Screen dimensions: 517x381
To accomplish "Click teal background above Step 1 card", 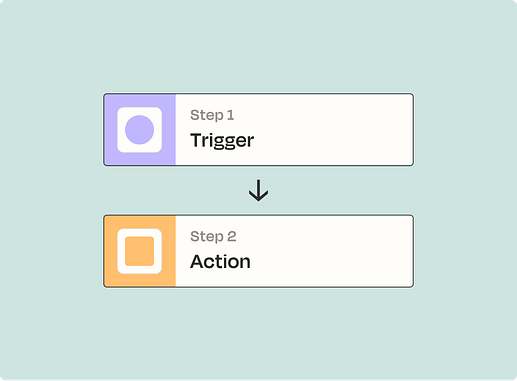I will [x=258, y=47].
